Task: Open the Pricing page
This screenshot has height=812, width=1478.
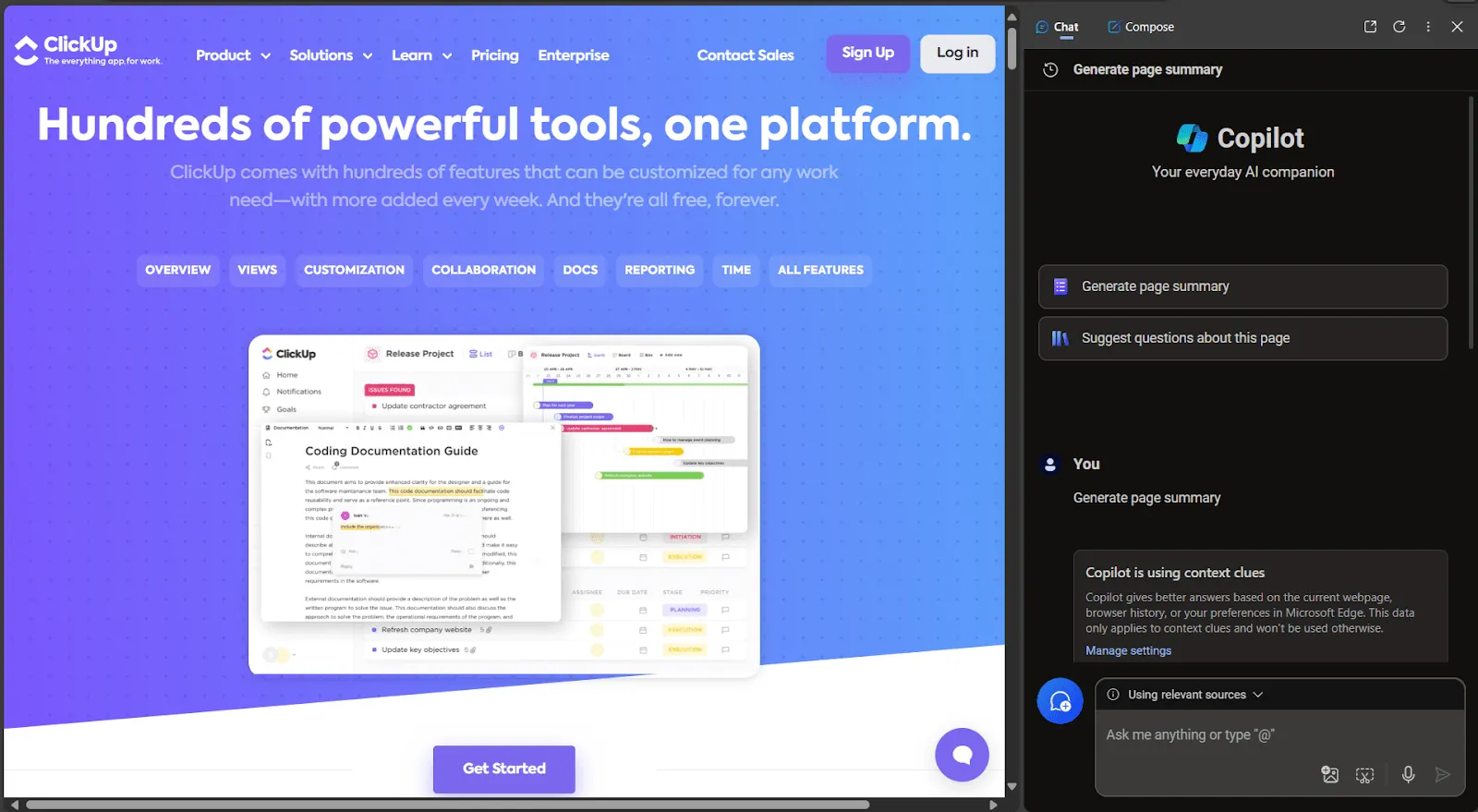Action: pyautogui.click(x=494, y=55)
